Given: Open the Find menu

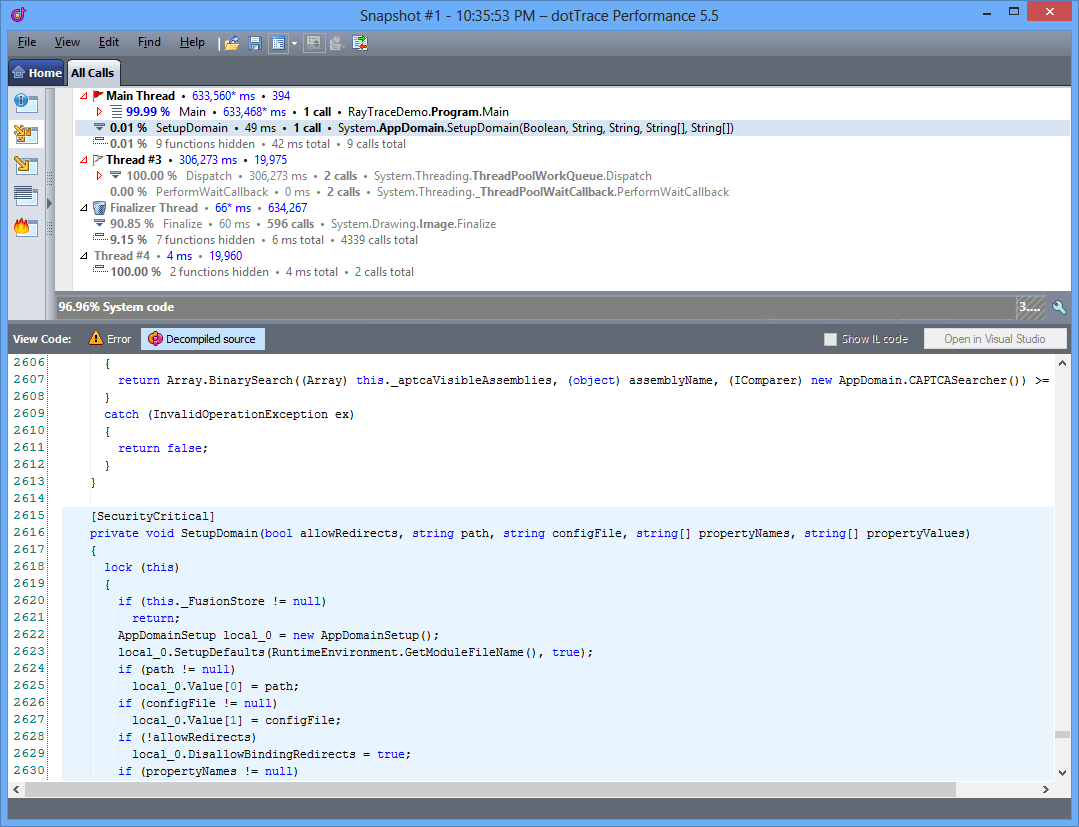Looking at the screenshot, I should [x=149, y=42].
